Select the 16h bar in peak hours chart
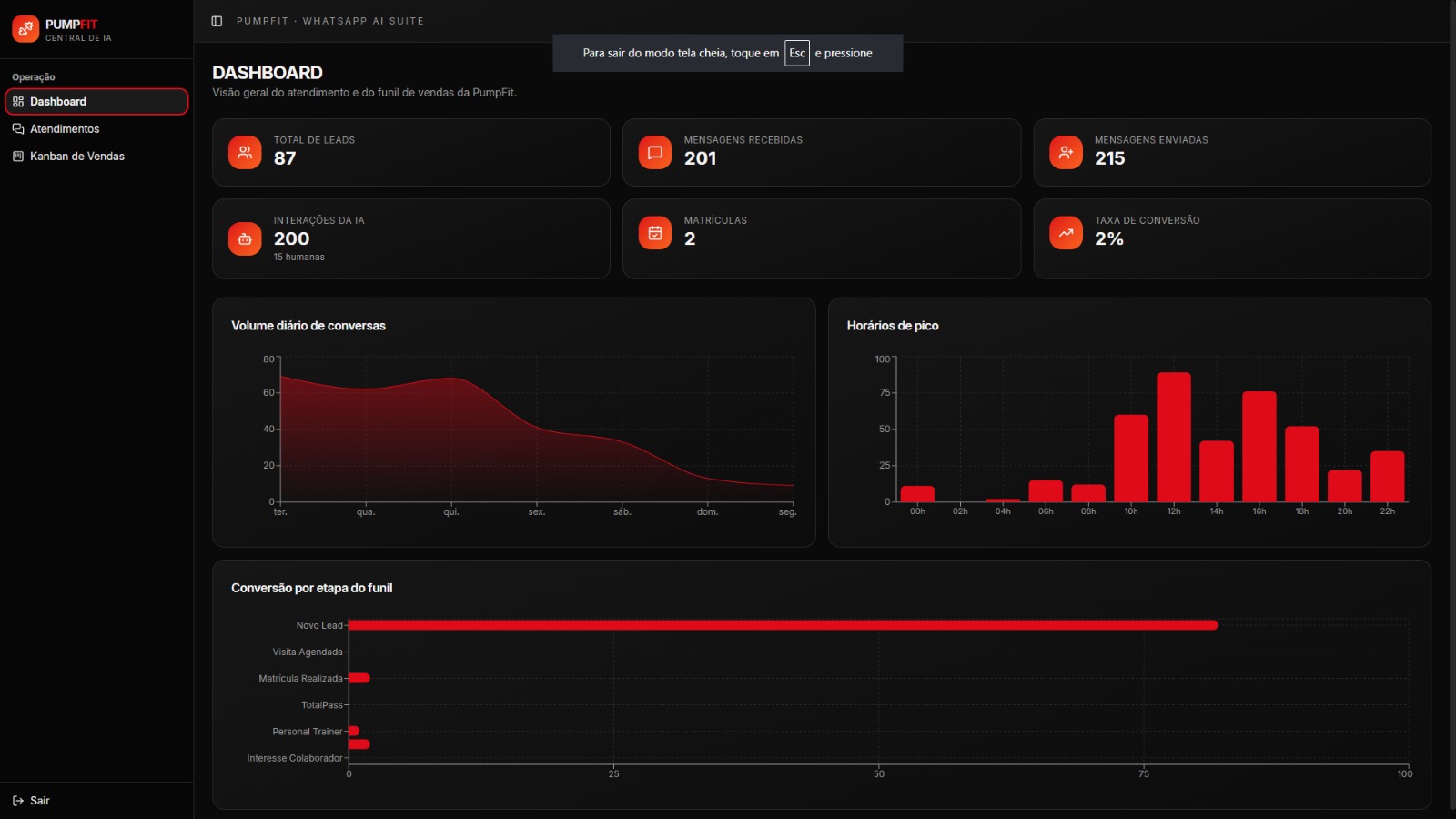The image size is (1456, 819). [x=1259, y=447]
